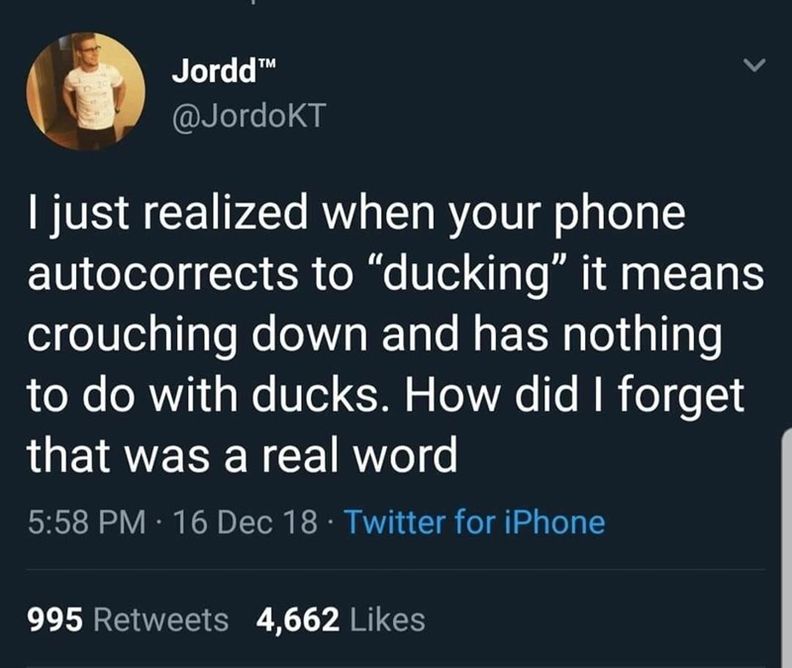Visit the @JordoKT handle
The height and width of the screenshot is (668, 792).
pyautogui.click(x=249, y=116)
